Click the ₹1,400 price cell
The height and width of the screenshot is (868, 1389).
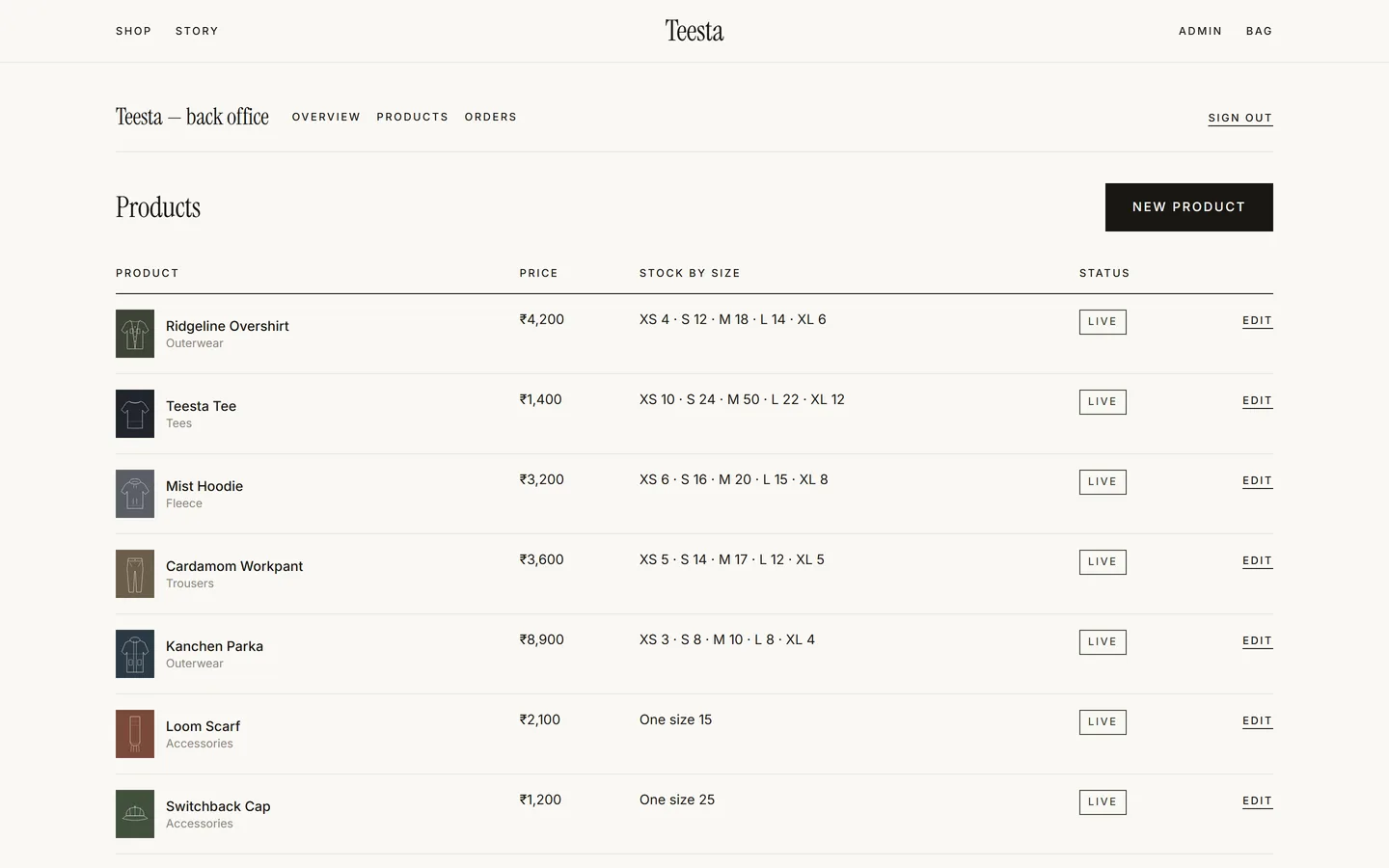point(540,399)
